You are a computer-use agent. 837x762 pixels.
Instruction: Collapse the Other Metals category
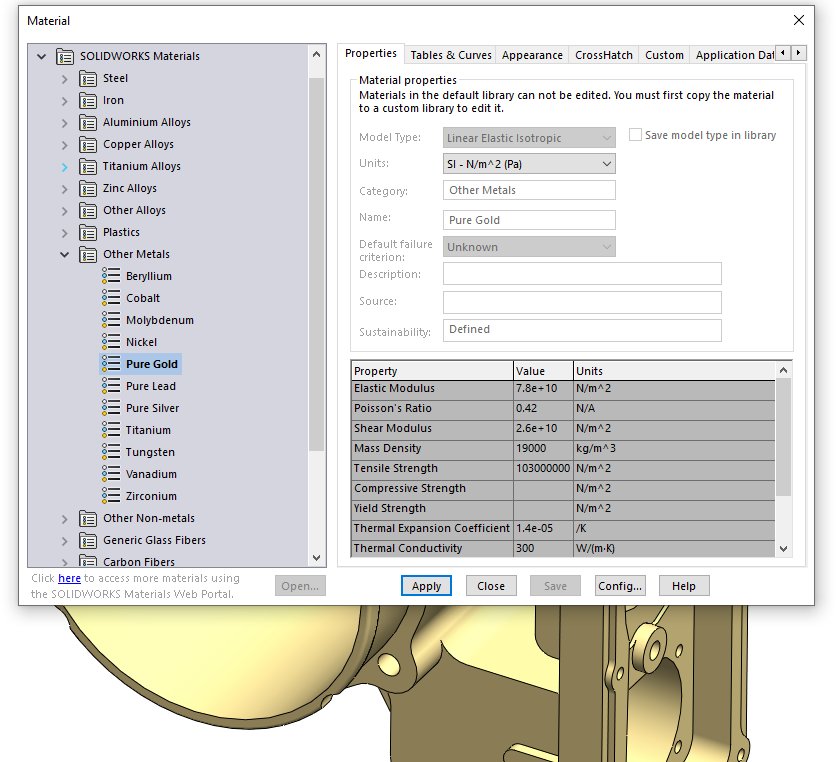[65, 255]
